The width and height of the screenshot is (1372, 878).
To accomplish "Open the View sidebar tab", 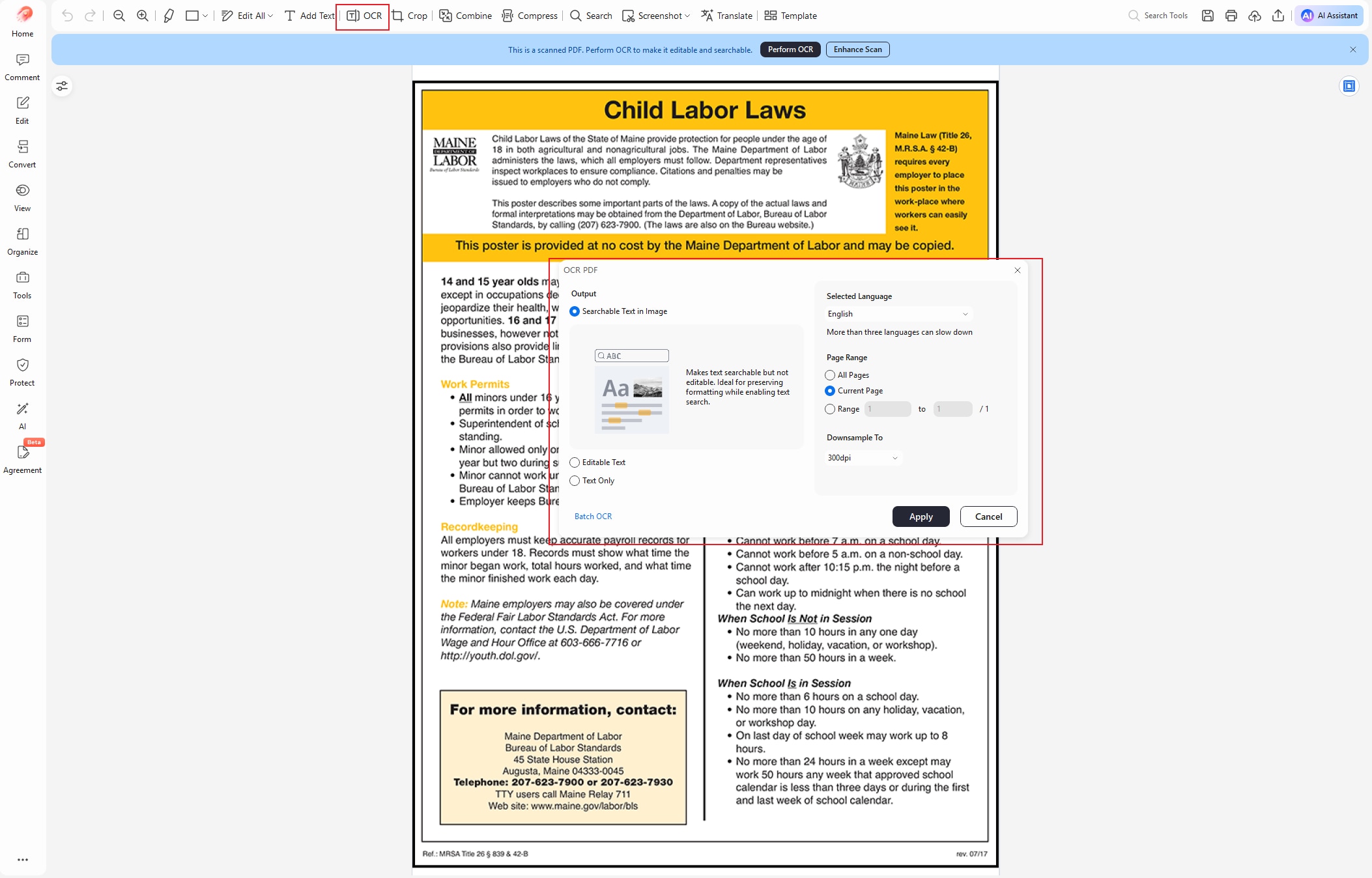I will [23, 198].
